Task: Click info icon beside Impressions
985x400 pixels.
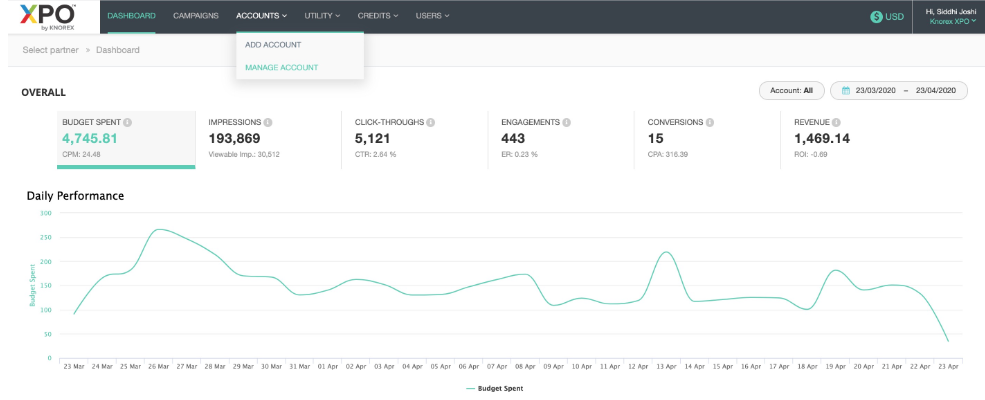Action: pyautogui.click(x=268, y=122)
